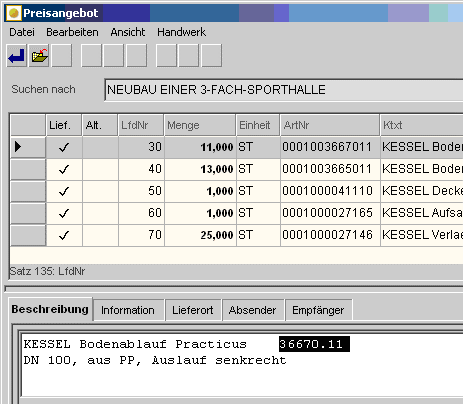Screen dimensions: 463x404
Task: Switch to the Information tab
Action: point(128,310)
